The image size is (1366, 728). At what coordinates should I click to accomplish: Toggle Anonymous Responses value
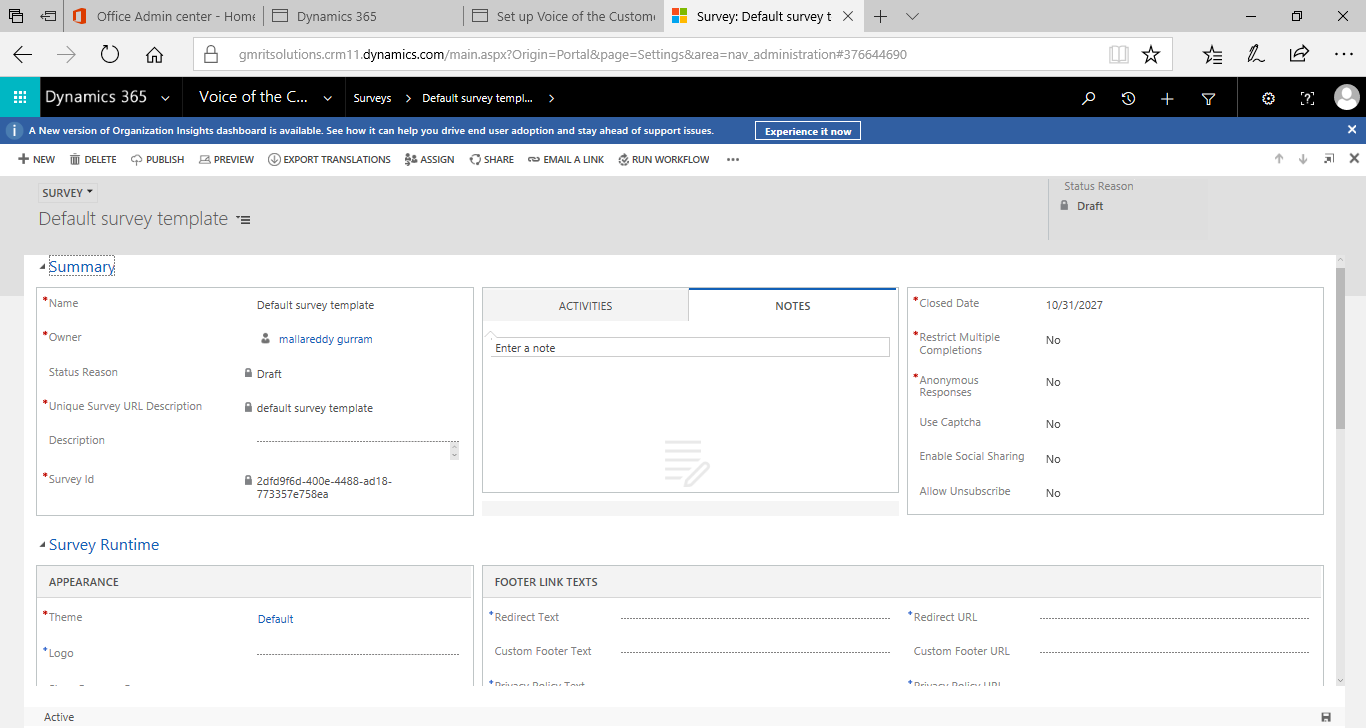pos(1053,382)
